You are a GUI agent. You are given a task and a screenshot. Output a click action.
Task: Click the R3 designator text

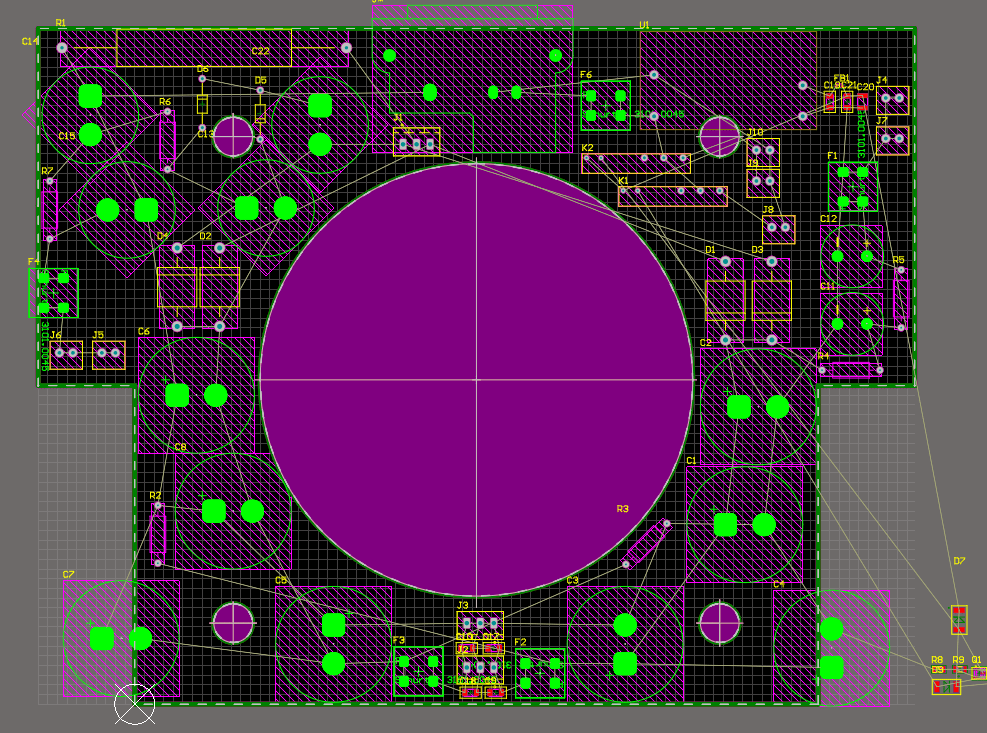(x=623, y=509)
